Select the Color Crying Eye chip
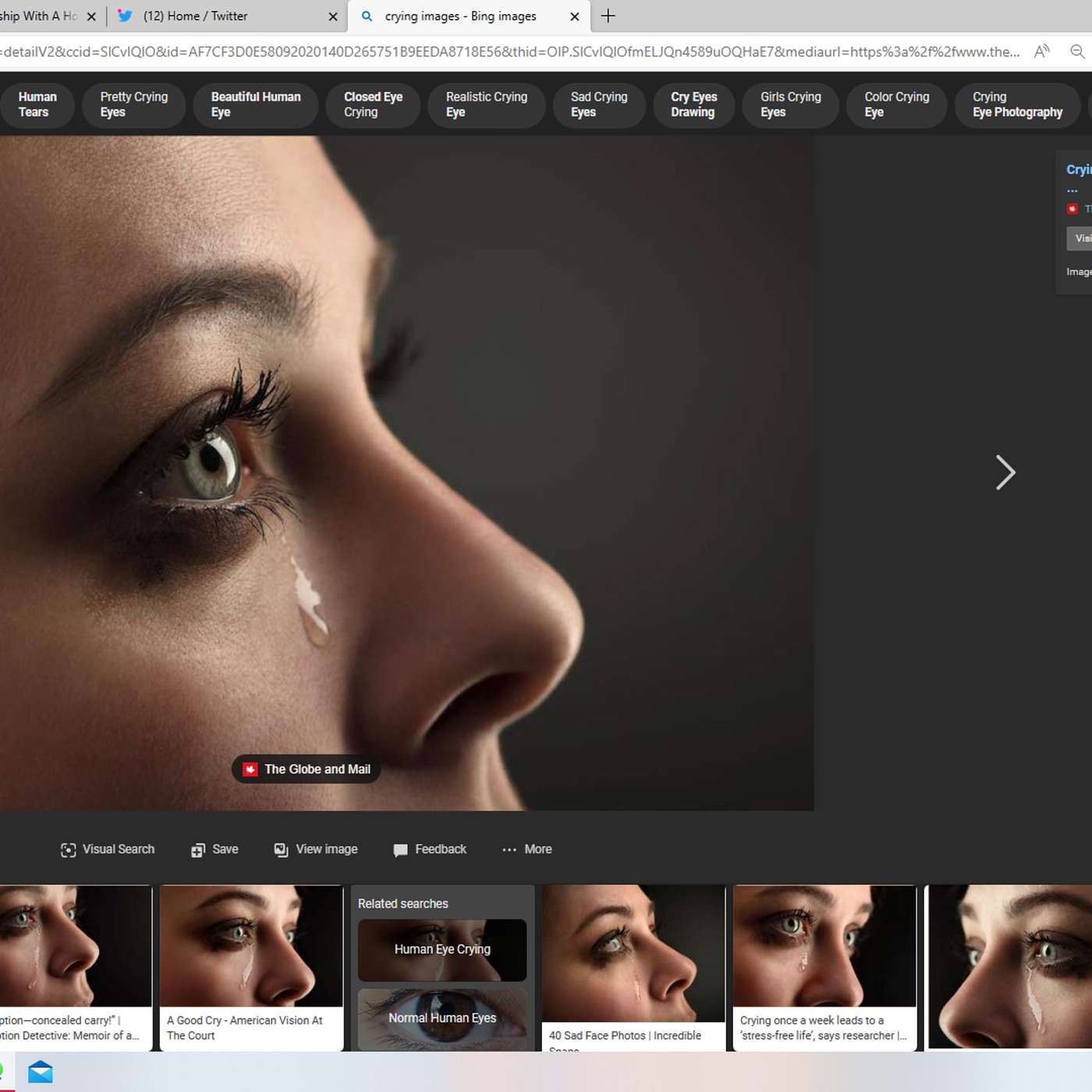The width and height of the screenshot is (1092, 1092). (896, 105)
